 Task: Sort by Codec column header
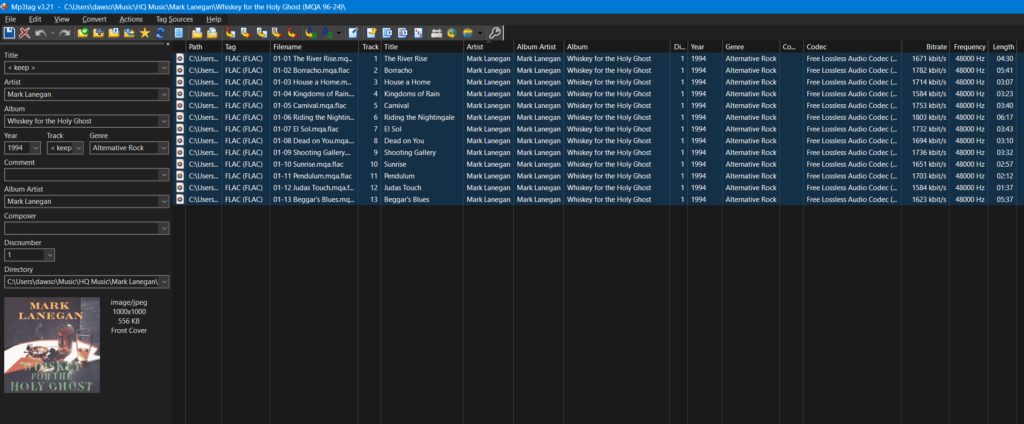pyautogui.click(x=852, y=47)
